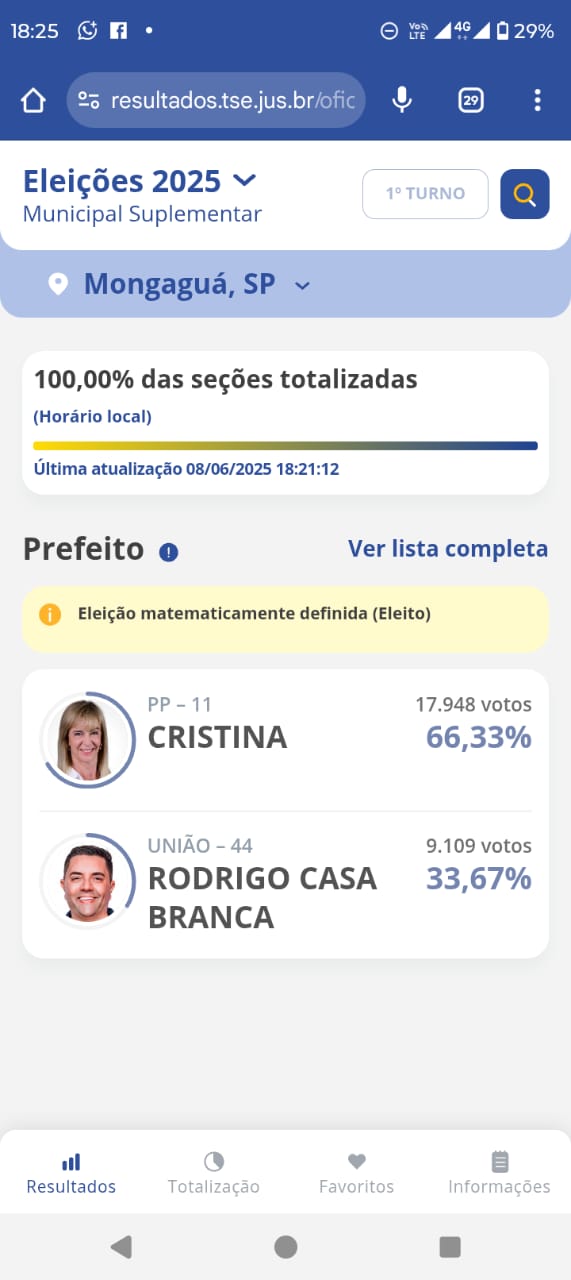Select the 1º TURNO round button
Image resolution: width=571 pixels, height=1280 pixels.
pos(425,194)
